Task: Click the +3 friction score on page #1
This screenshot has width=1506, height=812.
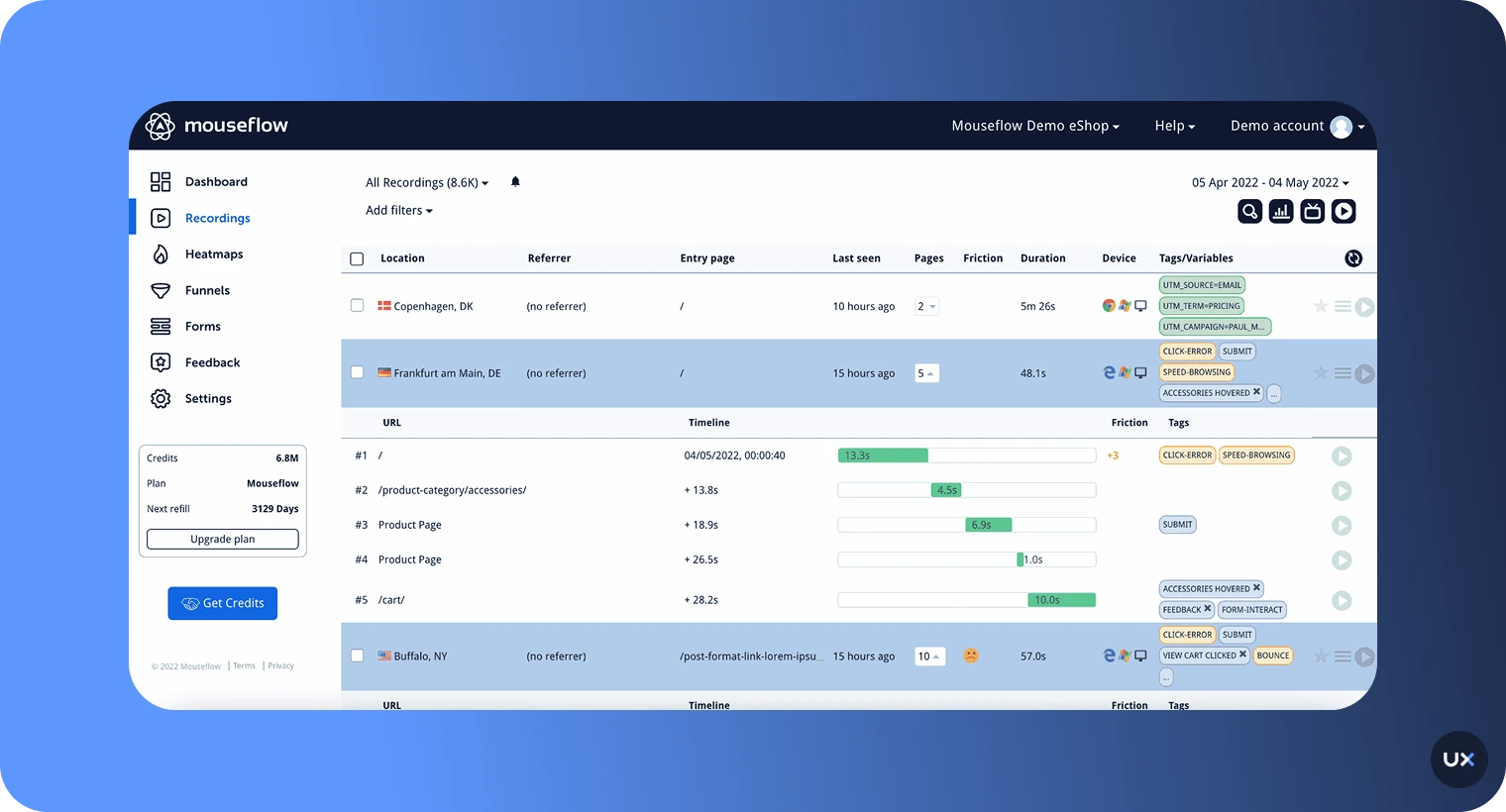Action: tap(1113, 456)
